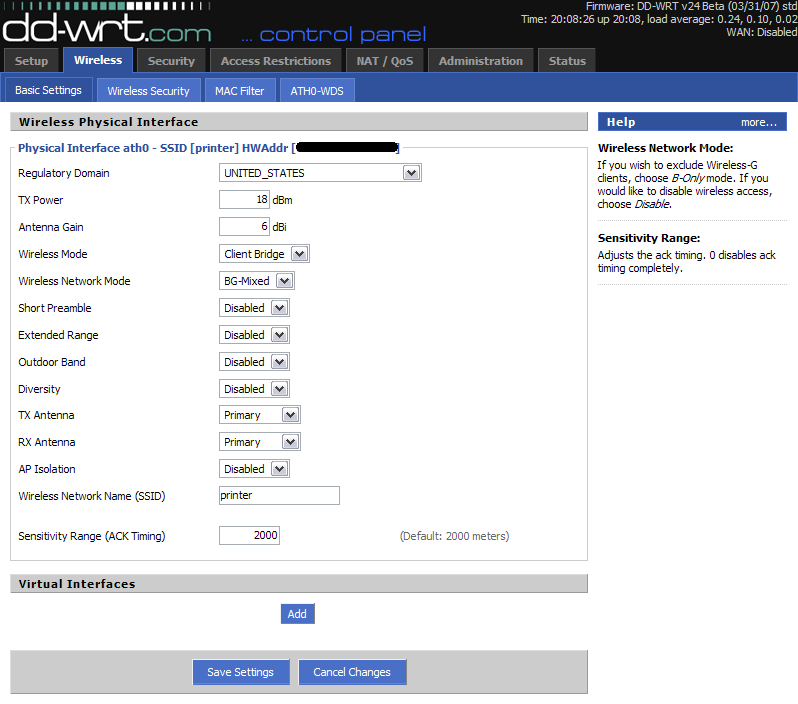Expand the Short Preamble dropdown
Image resolution: width=798 pixels, height=704 pixels.
pyautogui.click(x=254, y=307)
